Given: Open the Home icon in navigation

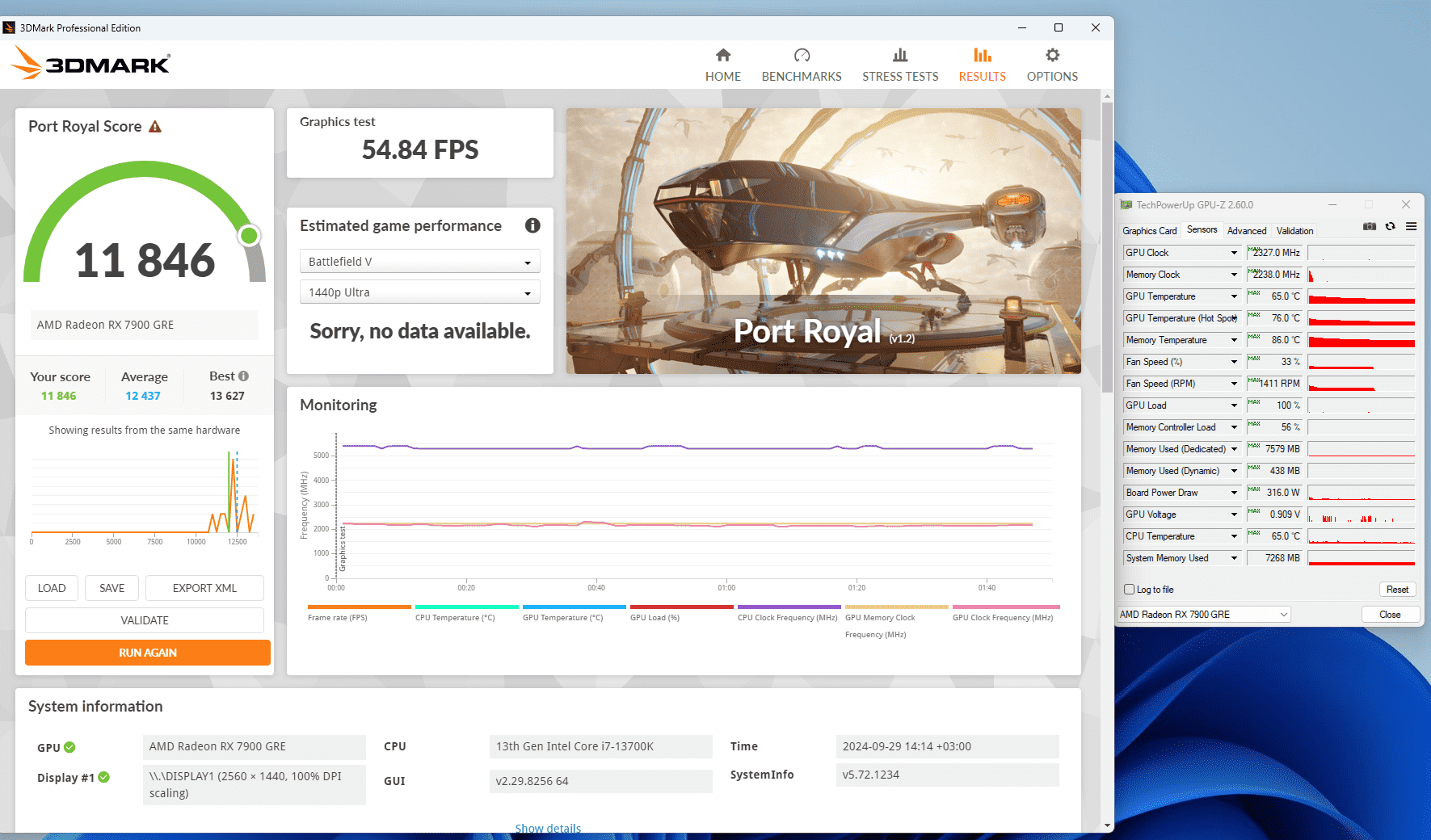Looking at the screenshot, I should tap(722, 56).
